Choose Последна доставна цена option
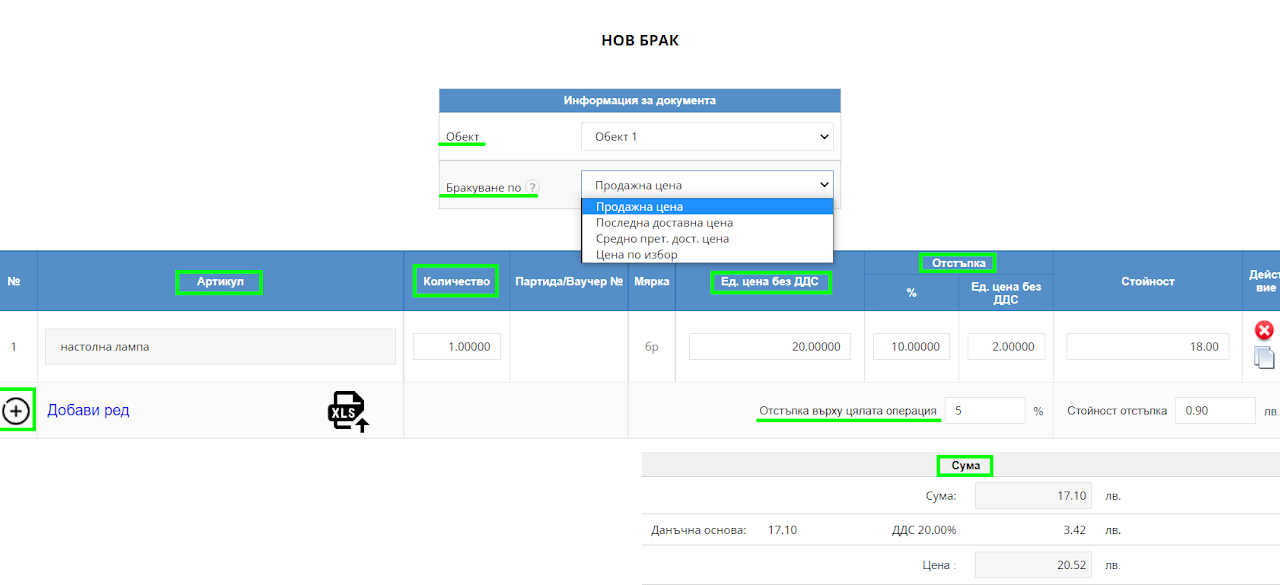The image size is (1280, 585). 707,223
